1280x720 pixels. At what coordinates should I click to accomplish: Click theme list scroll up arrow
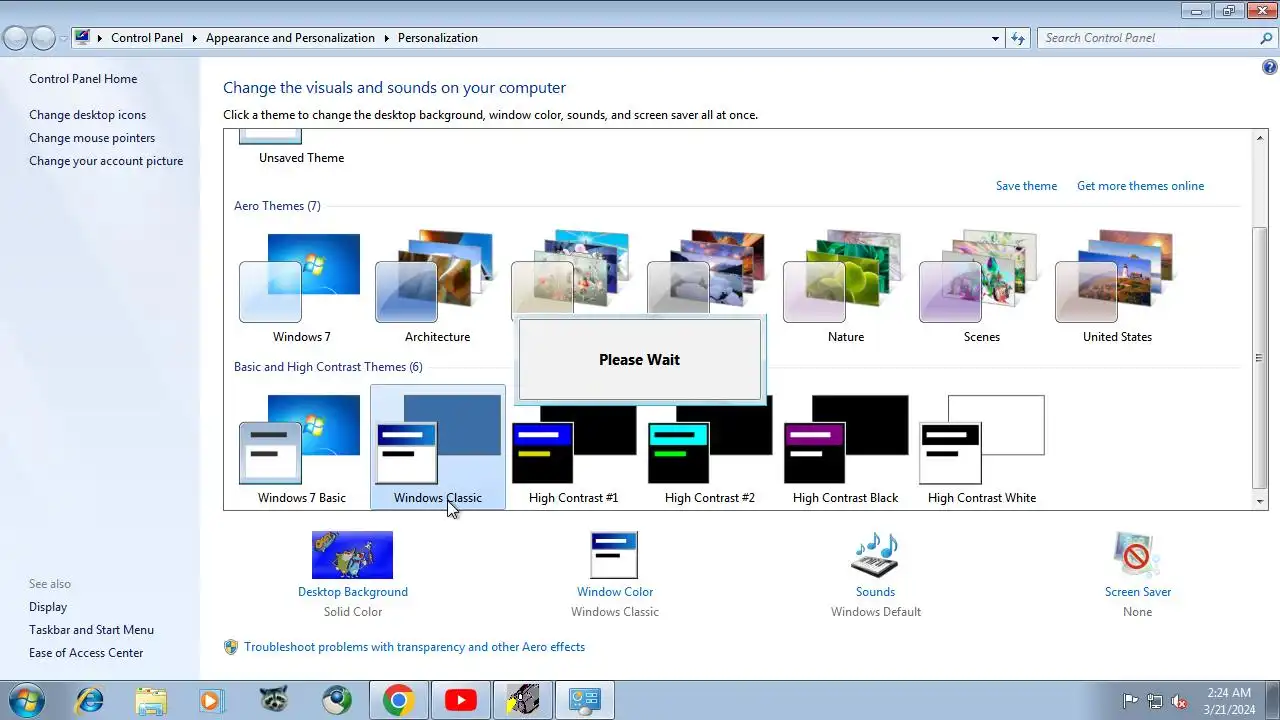tap(1259, 139)
